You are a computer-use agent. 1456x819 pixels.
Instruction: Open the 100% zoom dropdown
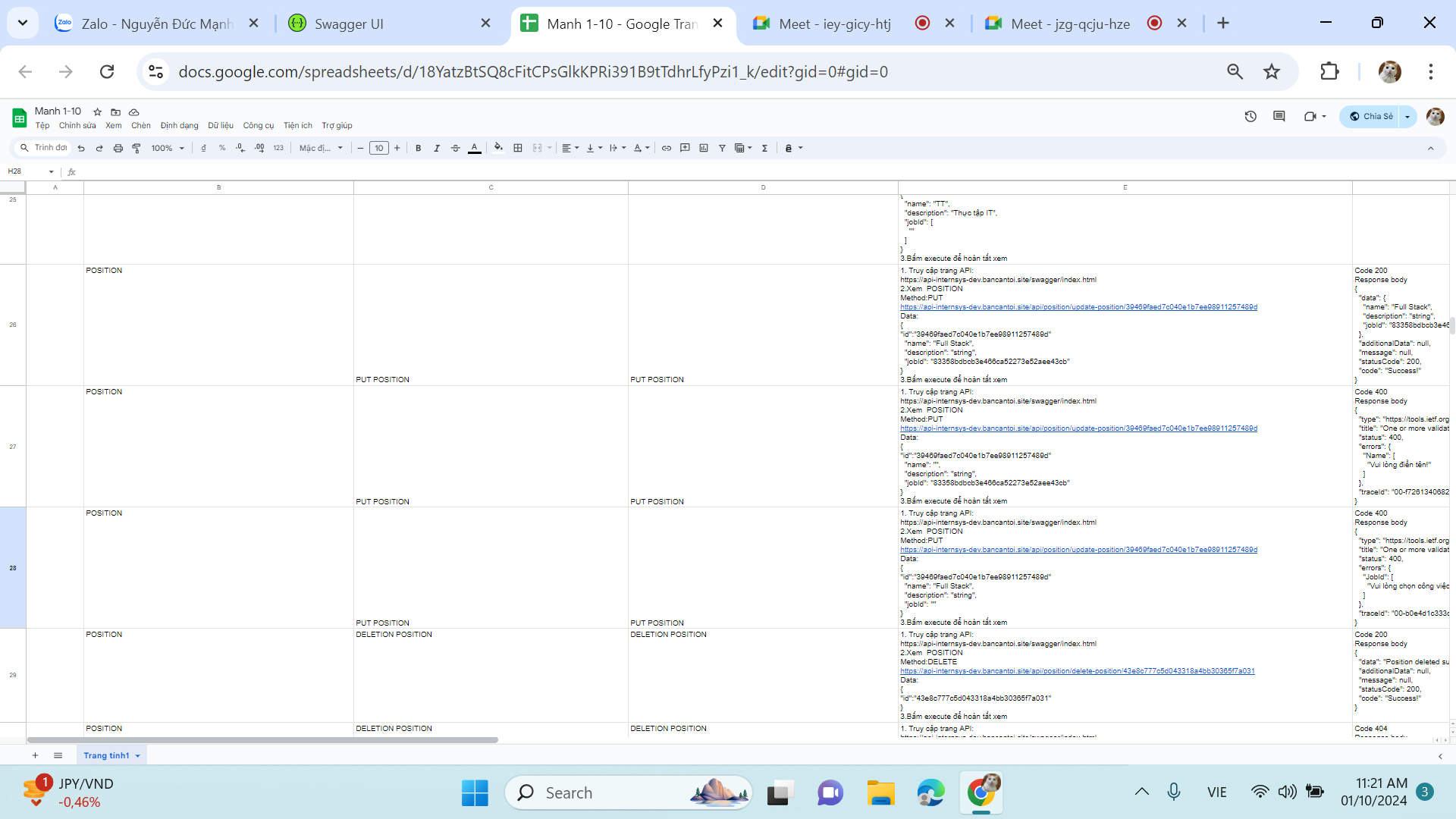point(167,148)
